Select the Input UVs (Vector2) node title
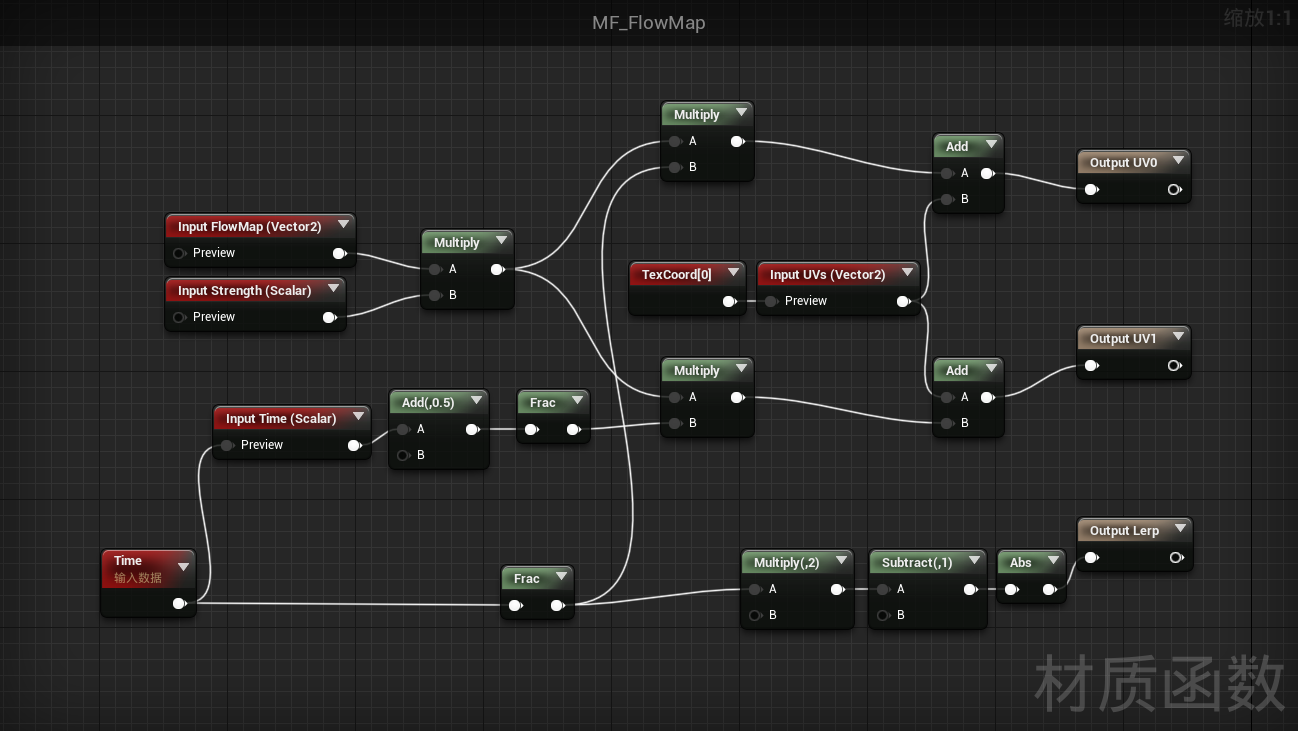This screenshot has height=731, width=1298. (x=829, y=275)
